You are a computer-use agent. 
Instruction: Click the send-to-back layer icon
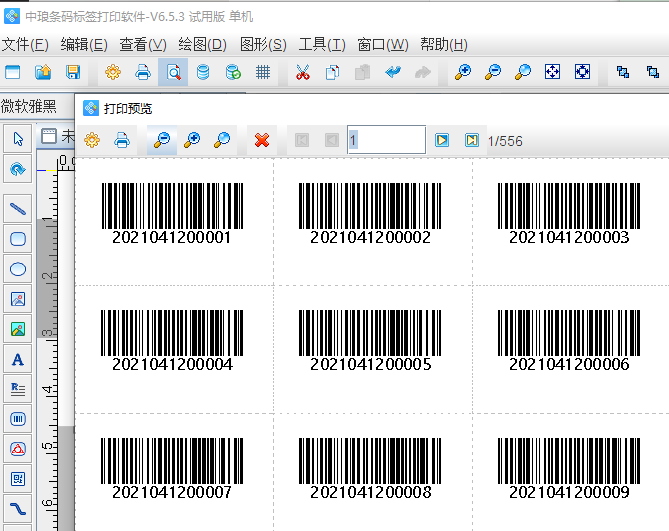pos(652,72)
